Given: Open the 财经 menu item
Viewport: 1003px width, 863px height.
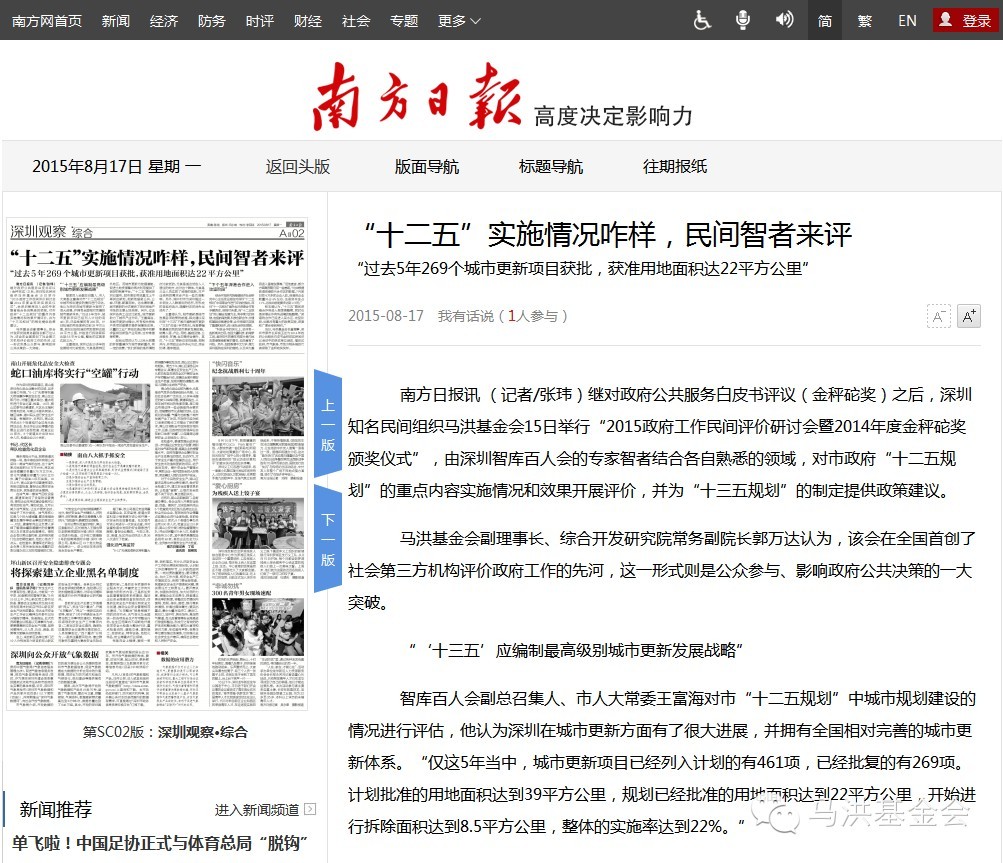Looking at the screenshot, I should click(308, 21).
